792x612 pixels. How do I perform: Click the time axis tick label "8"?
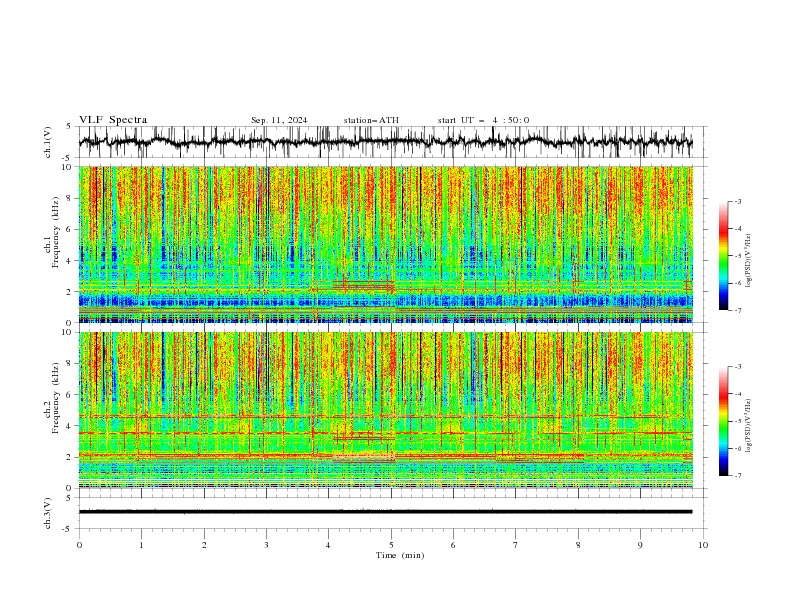point(578,545)
